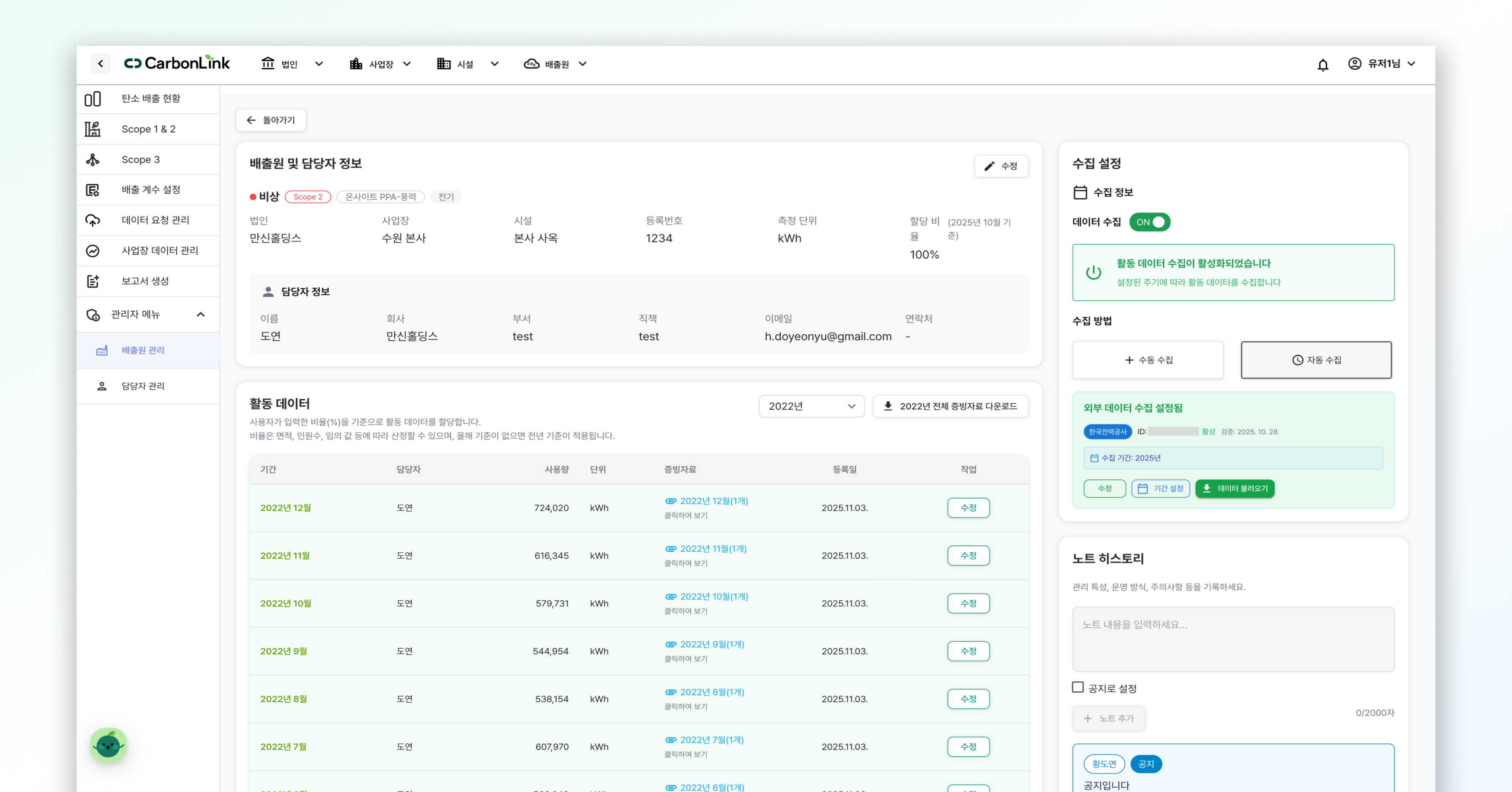The width and height of the screenshot is (1512, 792).
Task: Click the 배출 계수 설정 sidebar icon
Action: pos(93,189)
